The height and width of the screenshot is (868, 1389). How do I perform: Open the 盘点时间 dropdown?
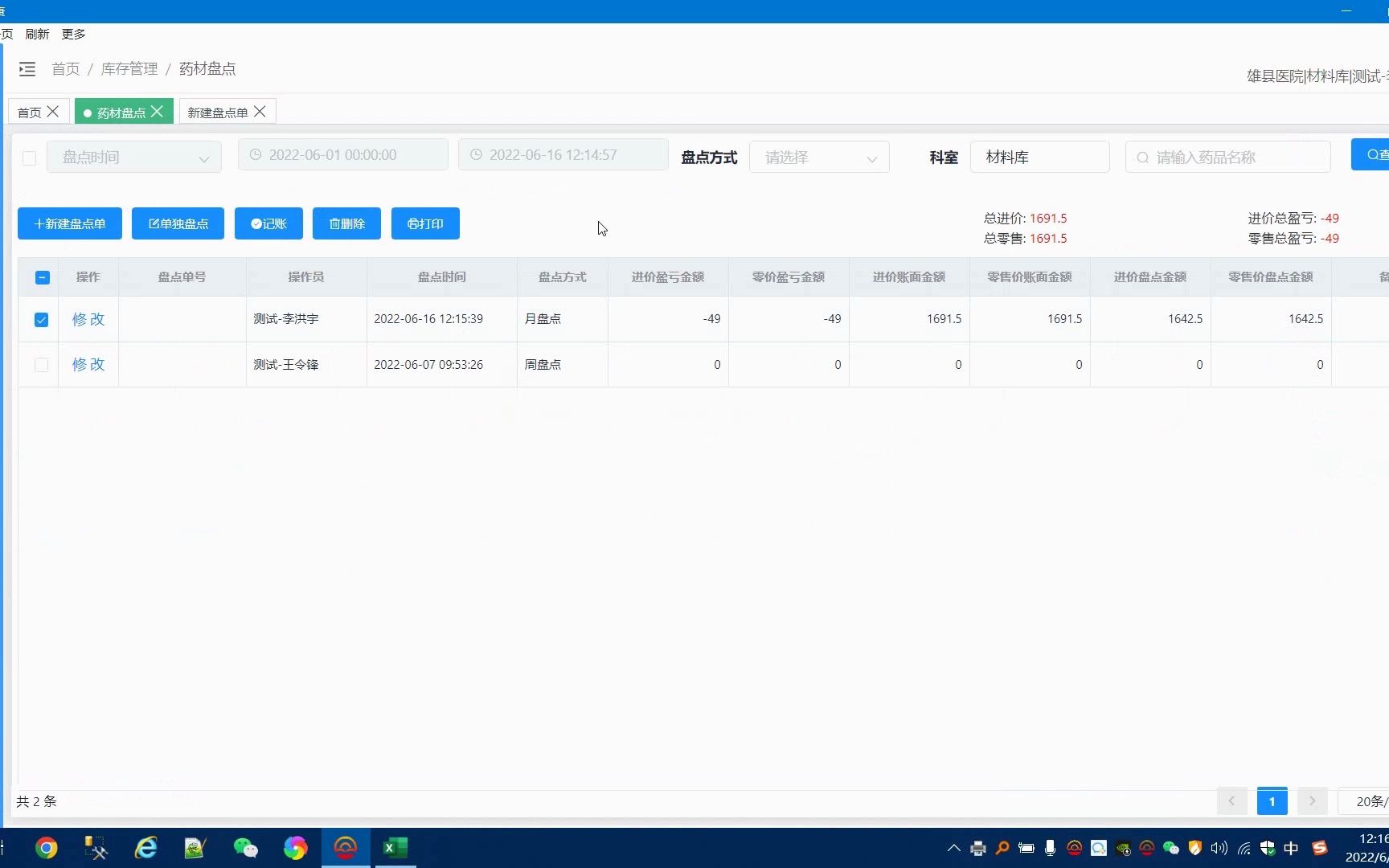click(x=134, y=157)
